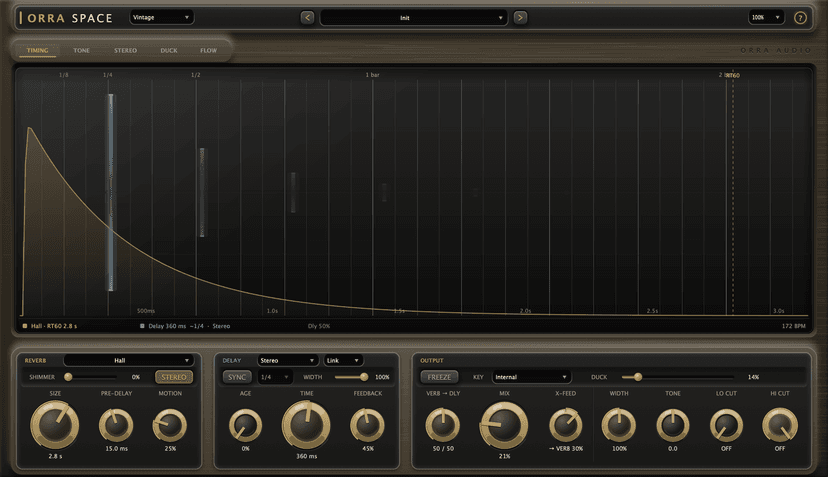Click the Age delay knob
This screenshot has height=477, width=828.
[x=246, y=425]
